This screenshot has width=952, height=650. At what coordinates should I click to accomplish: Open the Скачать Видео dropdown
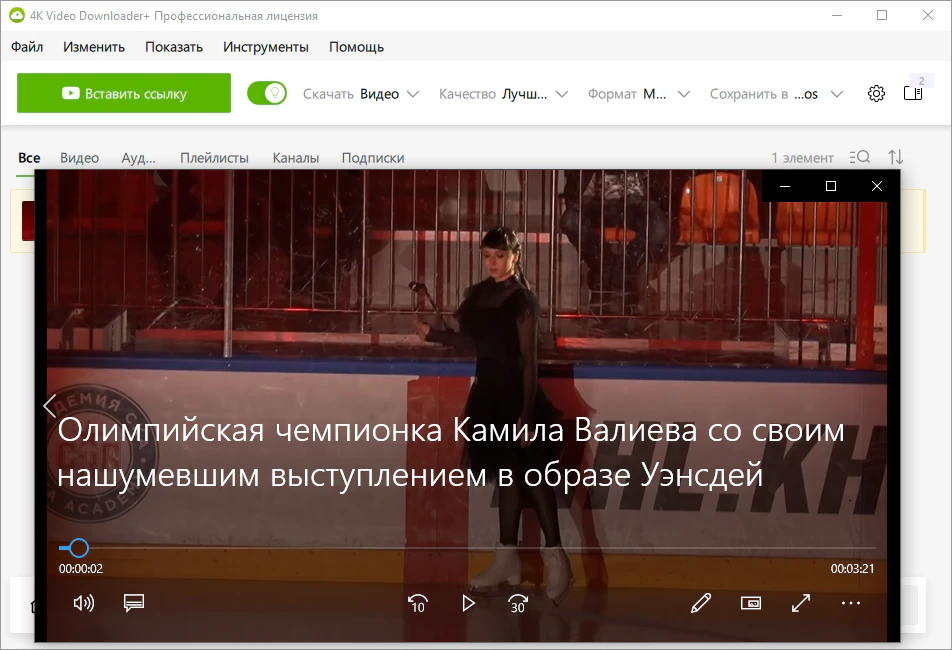point(361,94)
